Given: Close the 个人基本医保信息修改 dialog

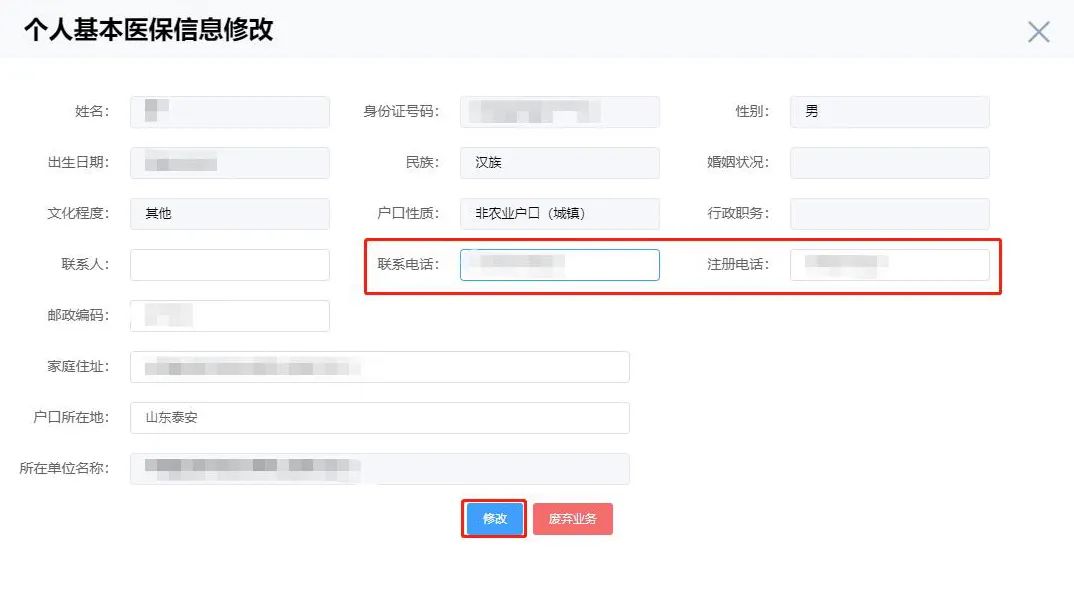Looking at the screenshot, I should pos(1038,32).
